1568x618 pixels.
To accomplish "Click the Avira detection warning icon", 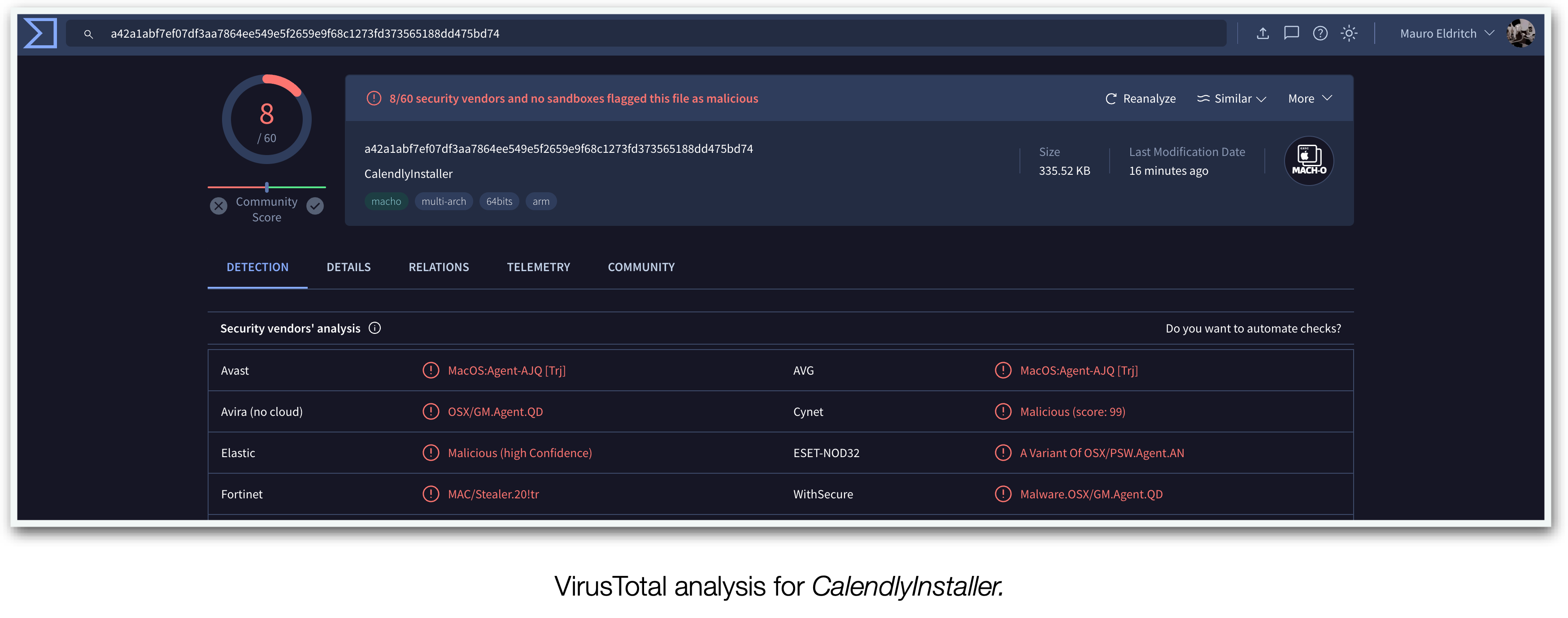I will tap(431, 411).
